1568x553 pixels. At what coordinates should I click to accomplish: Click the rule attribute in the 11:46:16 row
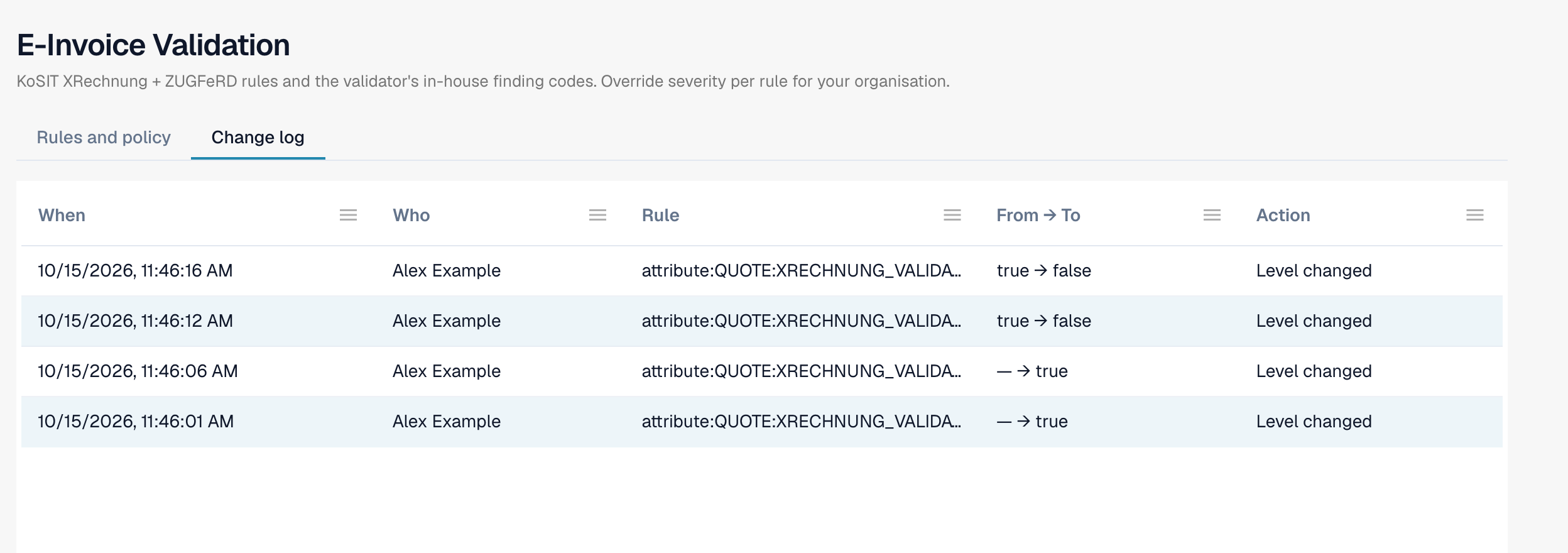pos(802,271)
